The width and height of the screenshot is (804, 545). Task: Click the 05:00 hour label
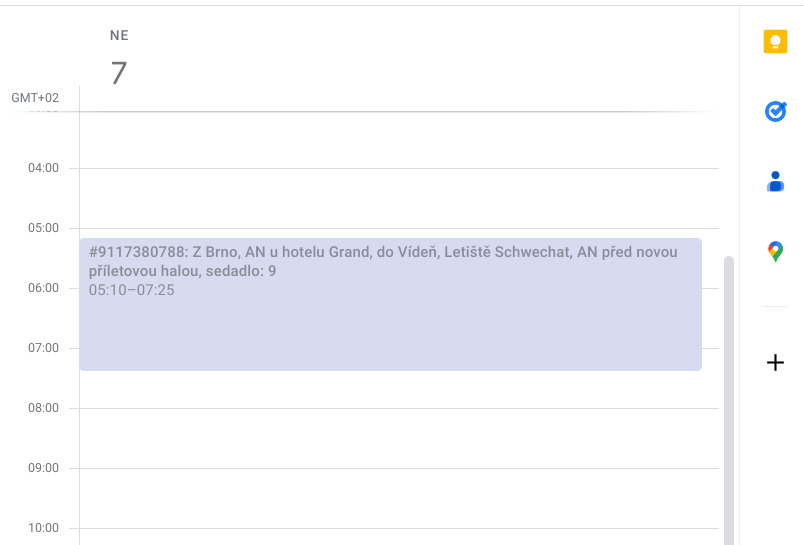[43, 228]
